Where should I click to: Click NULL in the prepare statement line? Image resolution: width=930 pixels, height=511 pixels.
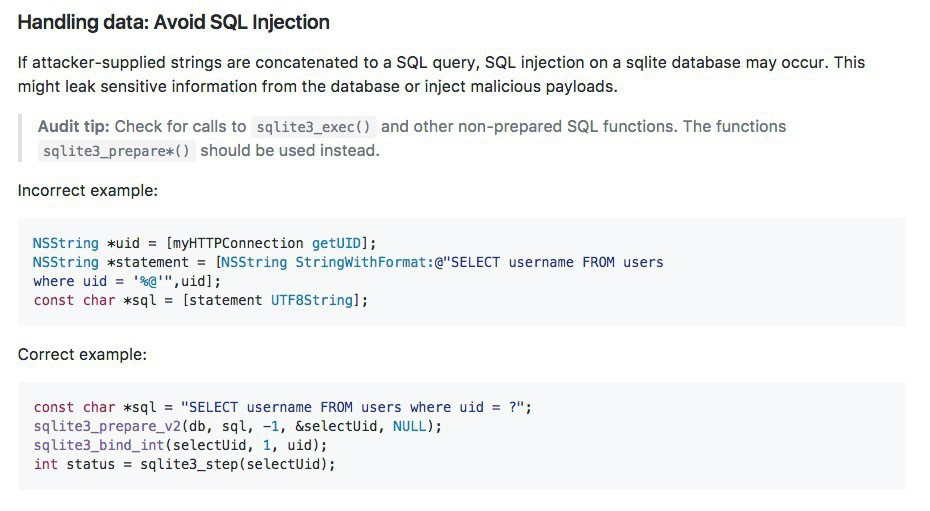408,426
